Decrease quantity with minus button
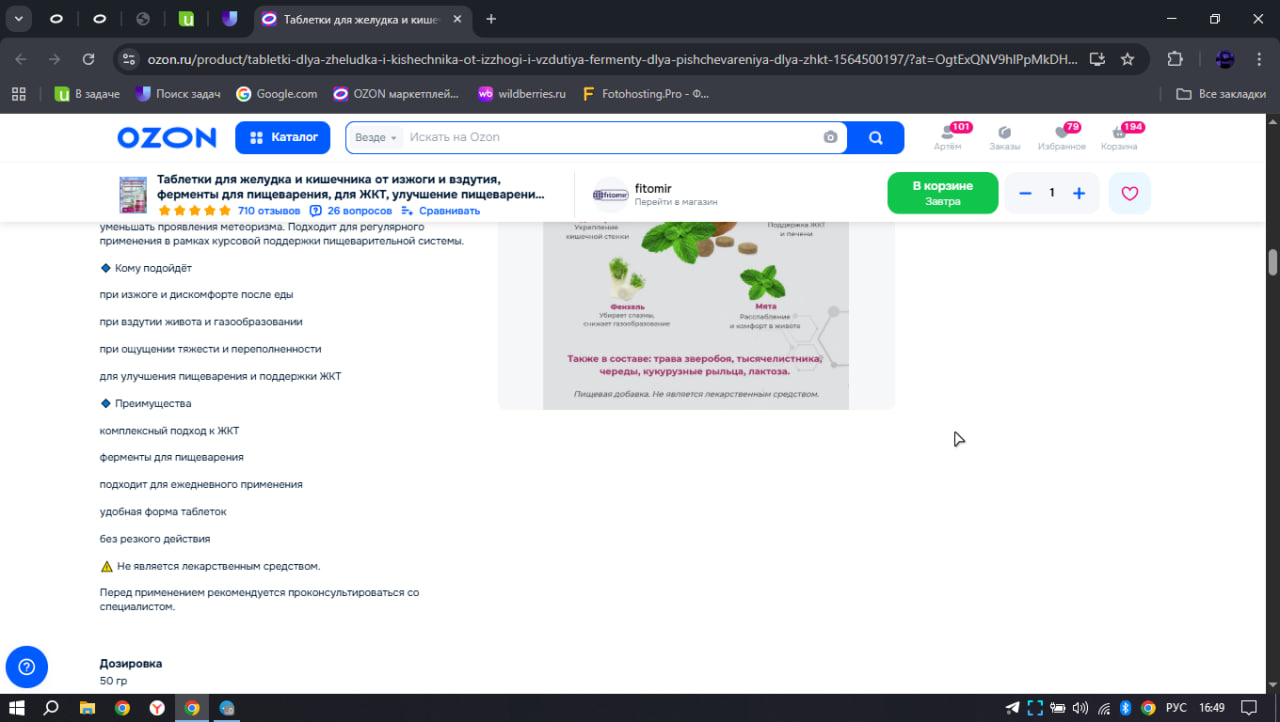Image resolution: width=1280 pixels, height=722 pixels. [1025, 193]
